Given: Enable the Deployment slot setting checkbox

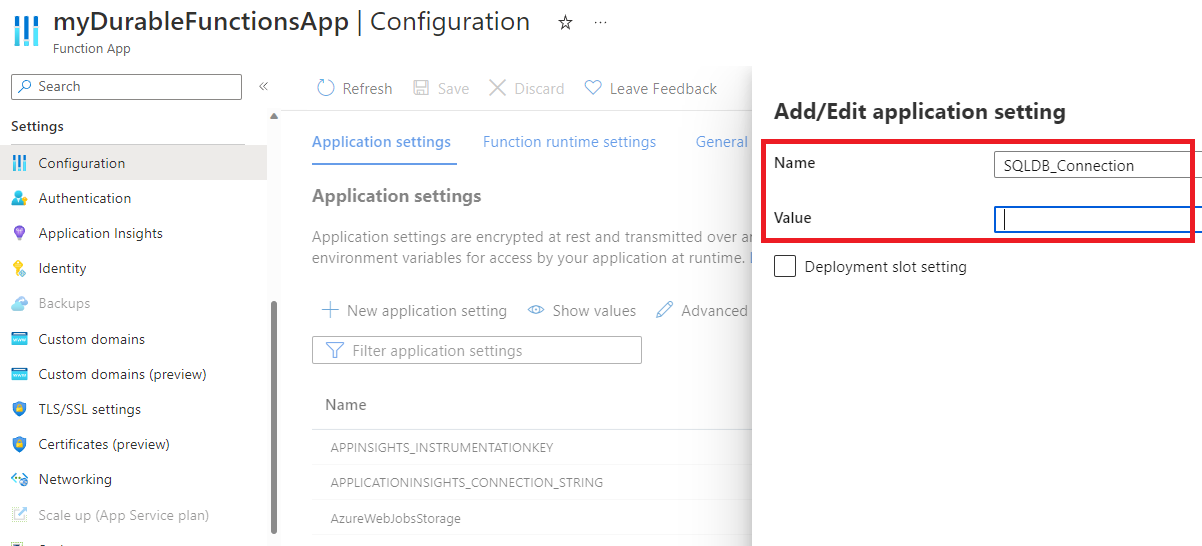Looking at the screenshot, I should click(x=785, y=267).
